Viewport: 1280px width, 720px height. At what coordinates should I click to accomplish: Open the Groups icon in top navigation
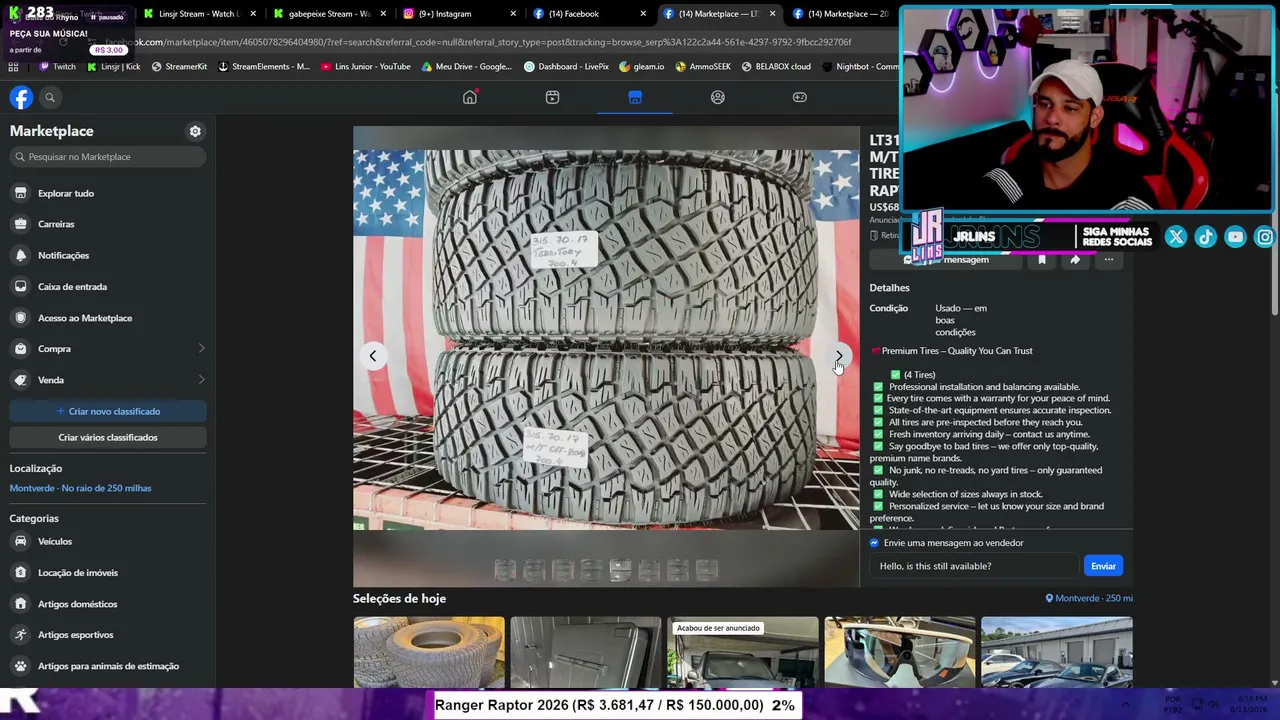pos(717,97)
